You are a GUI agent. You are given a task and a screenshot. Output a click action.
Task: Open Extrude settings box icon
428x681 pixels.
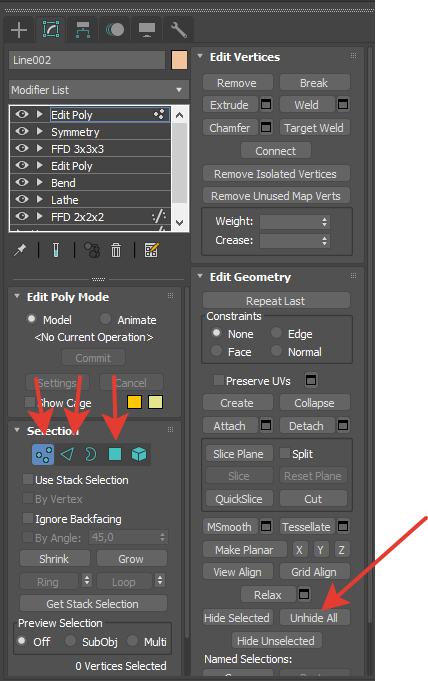point(266,104)
